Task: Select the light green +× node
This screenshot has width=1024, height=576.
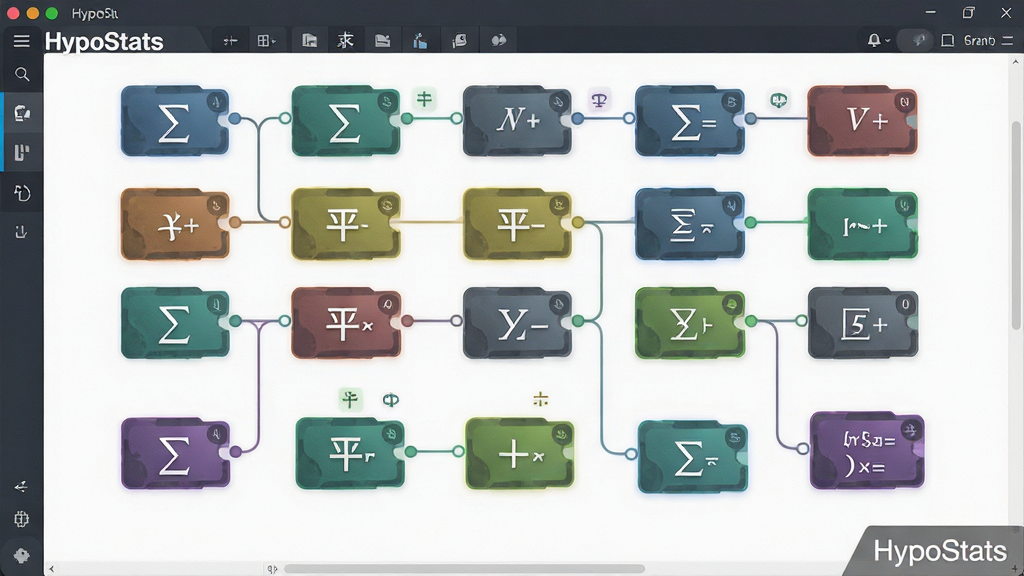Action: (520, 453)
